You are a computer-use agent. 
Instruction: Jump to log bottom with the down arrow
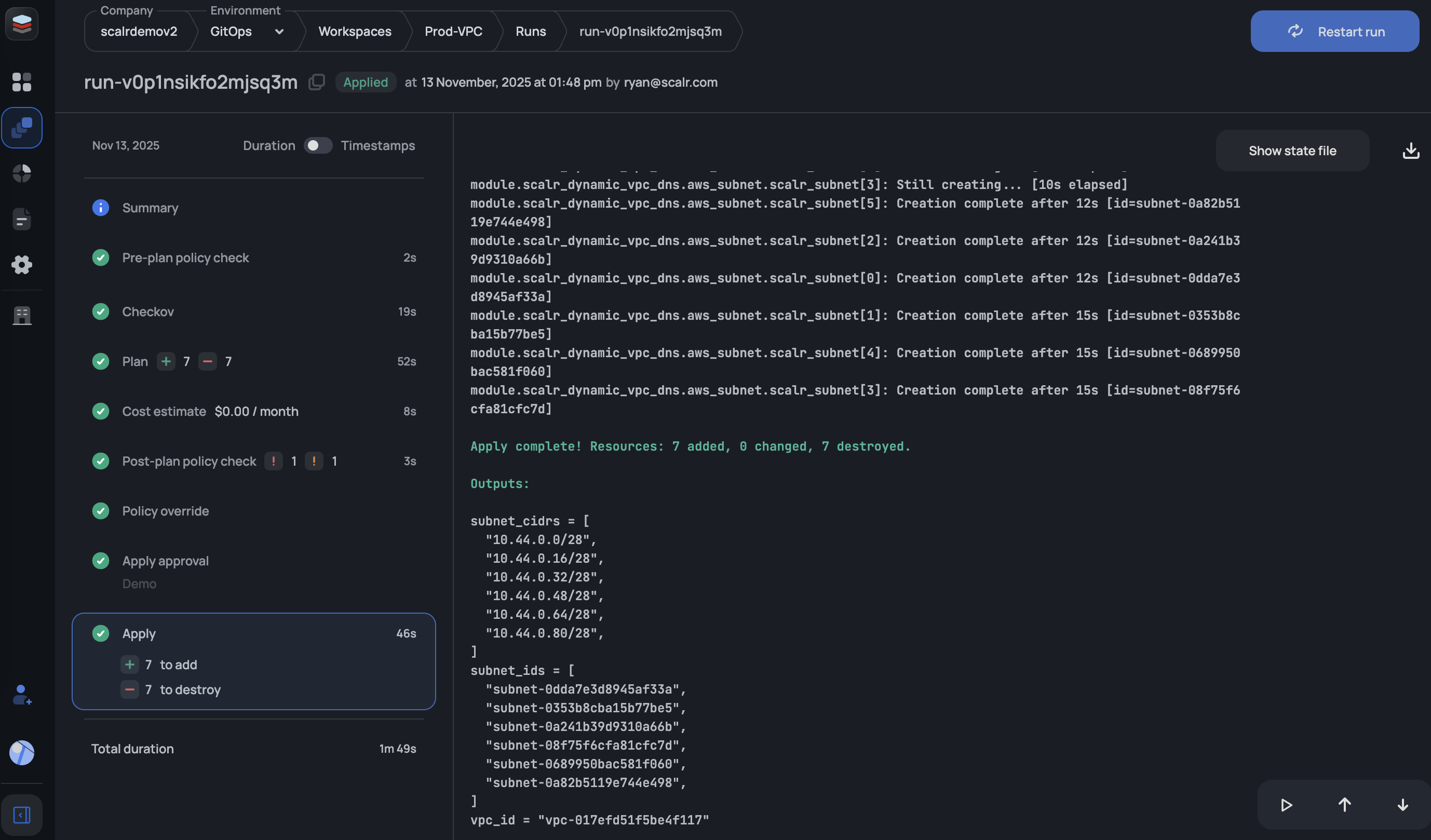coord(1402,804)
